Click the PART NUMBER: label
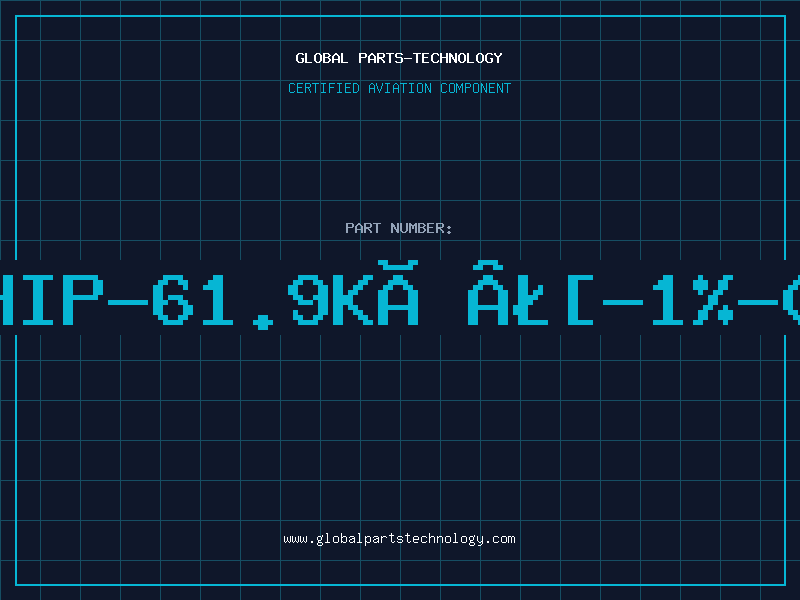The height and width of the screenshot is (600, 800). (x=399, y=228)
